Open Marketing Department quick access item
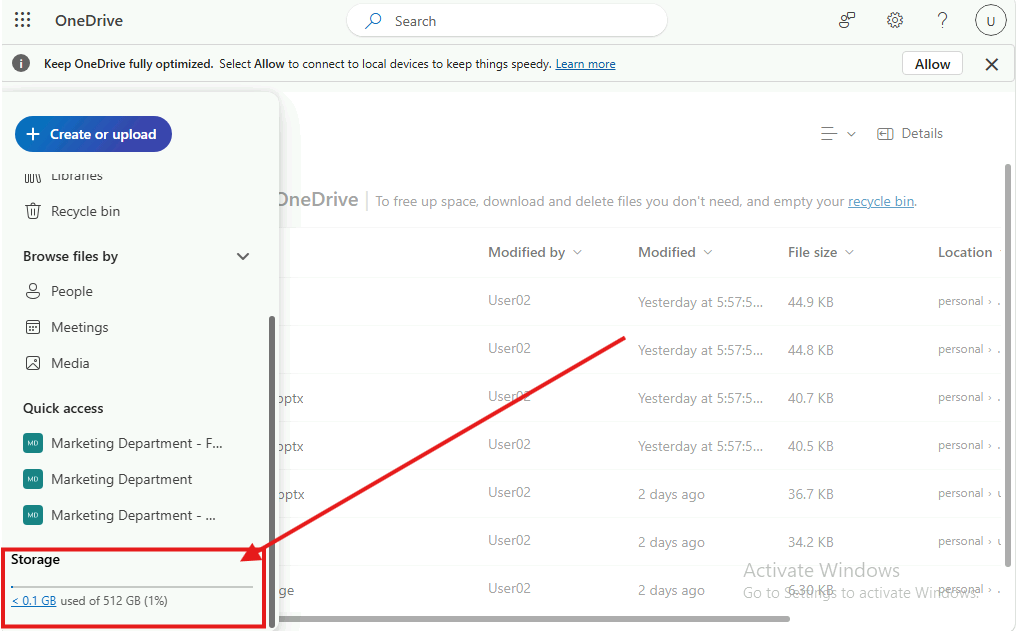Screen dimensions: 1016x631 [121, 479]
